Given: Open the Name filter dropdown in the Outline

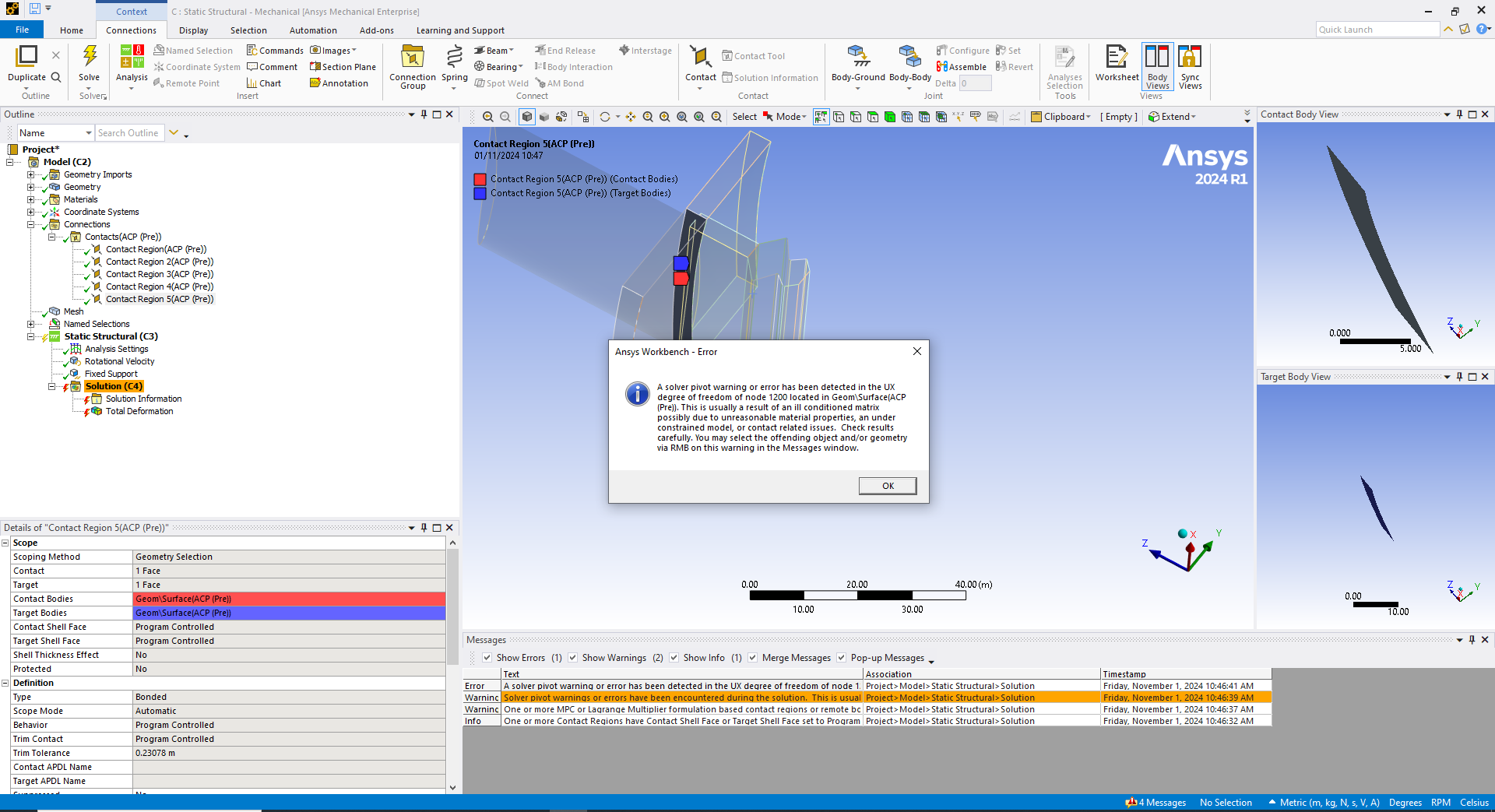Looking at the screenshot, I should click(x=89, y=133).
